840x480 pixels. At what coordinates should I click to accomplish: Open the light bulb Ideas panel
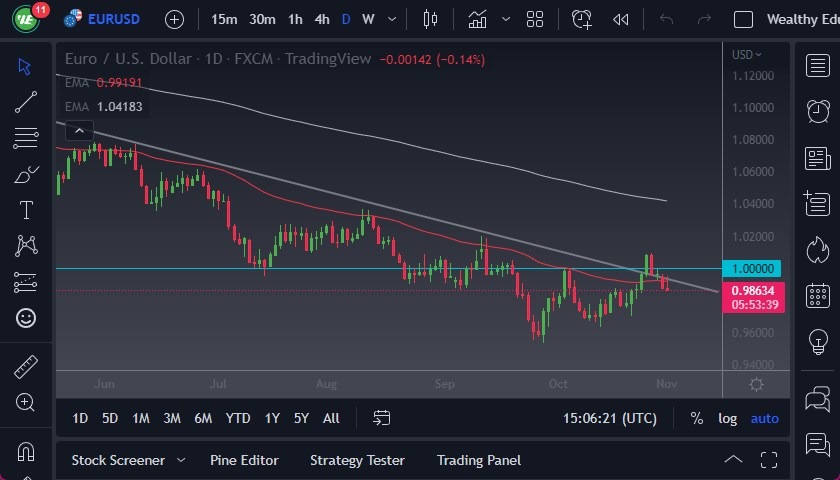[818, 341]
